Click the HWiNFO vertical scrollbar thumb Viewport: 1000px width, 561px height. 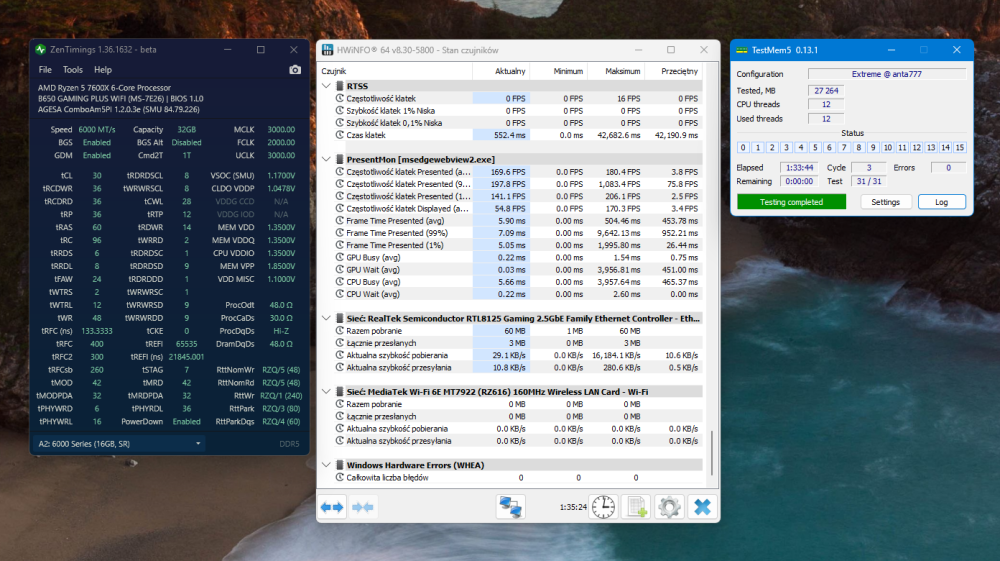712,452
